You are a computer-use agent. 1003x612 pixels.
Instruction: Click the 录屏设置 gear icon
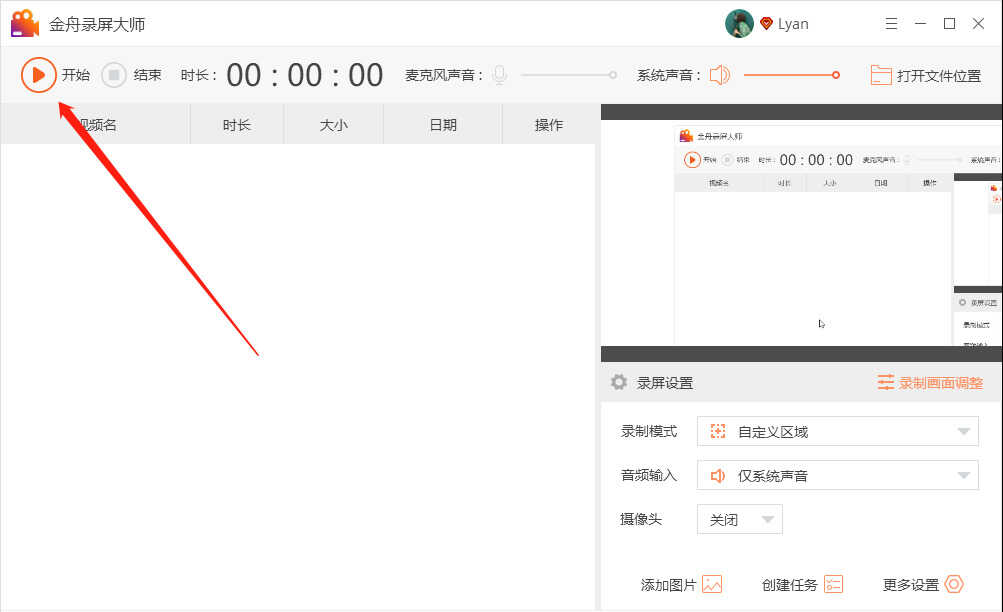coord(619,382)
